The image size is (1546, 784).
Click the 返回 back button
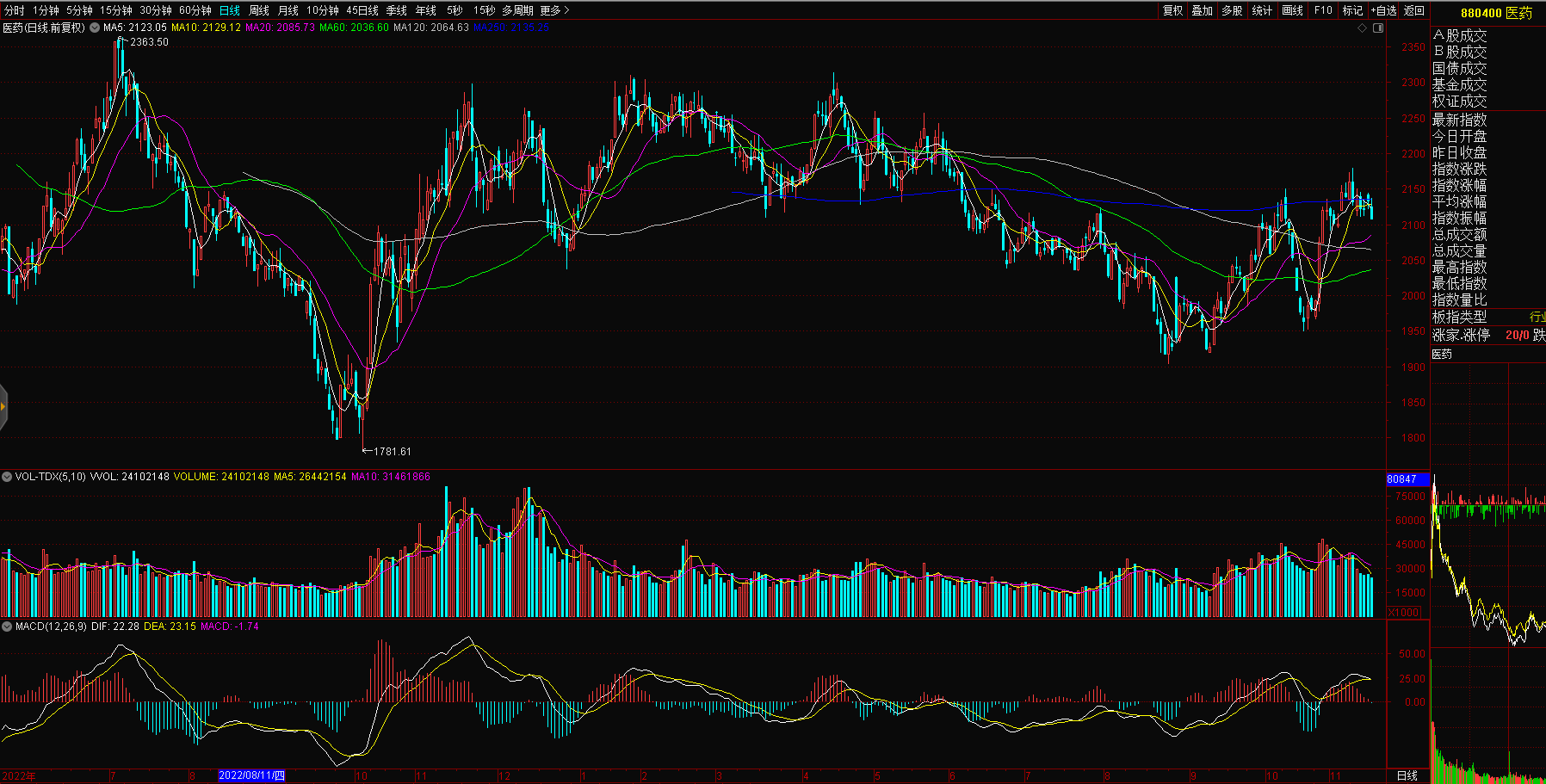point(1414,10)
